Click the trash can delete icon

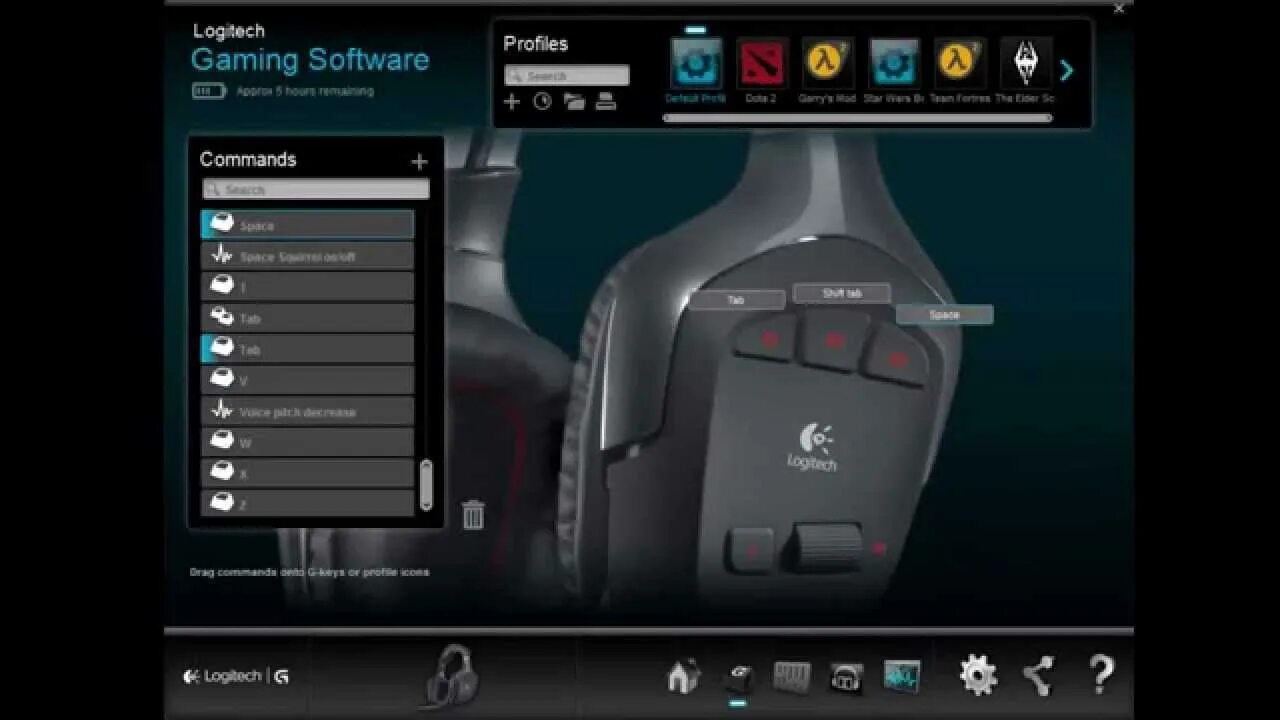coord(473,514)
